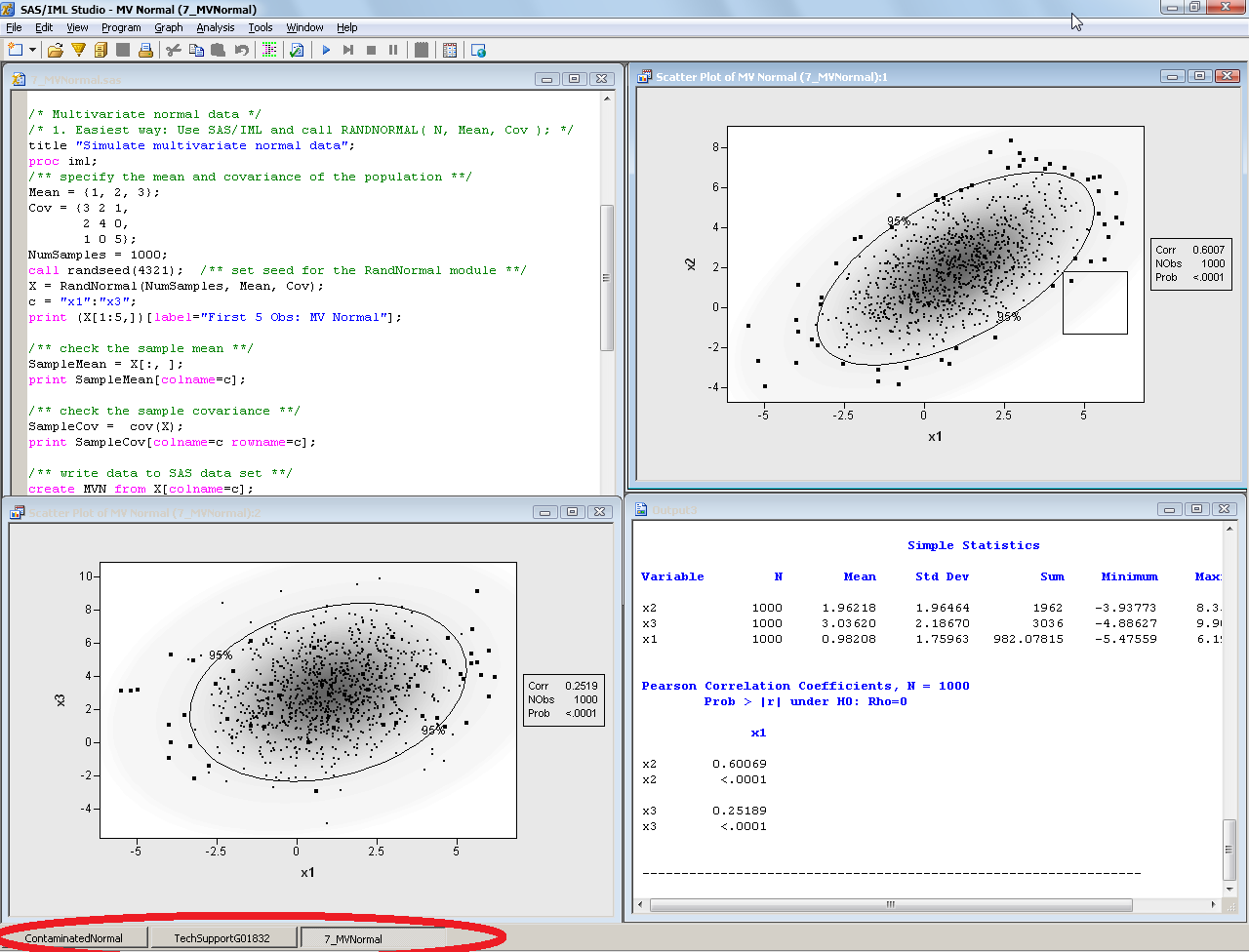Copy selection using the Copy icon

[196, 50]
